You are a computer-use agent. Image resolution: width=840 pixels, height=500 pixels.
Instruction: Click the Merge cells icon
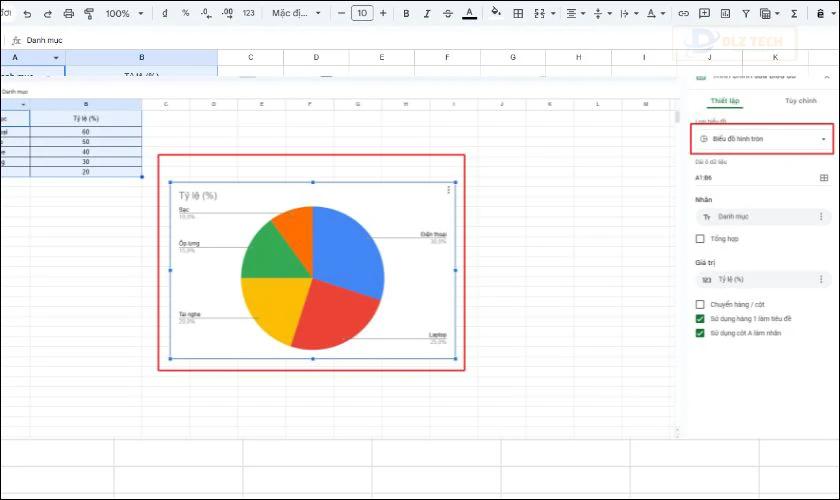(539, 13)
